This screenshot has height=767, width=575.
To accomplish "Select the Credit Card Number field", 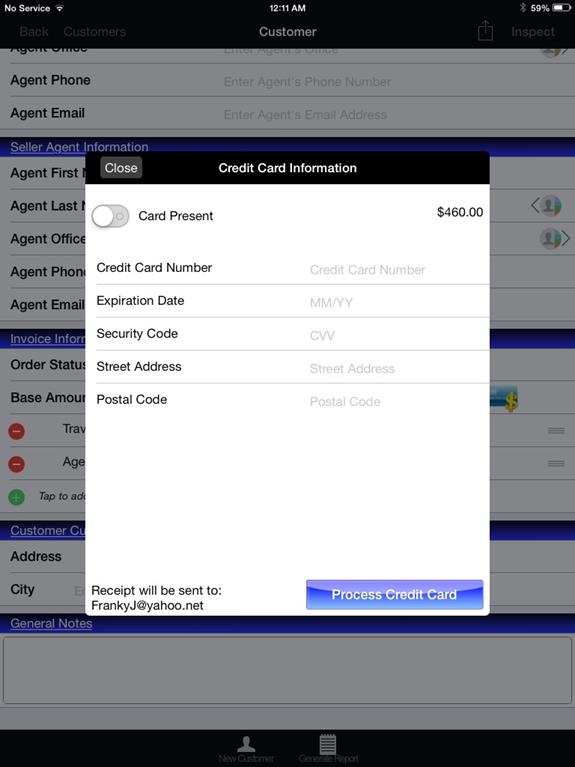I will click(x=292, y=268).
